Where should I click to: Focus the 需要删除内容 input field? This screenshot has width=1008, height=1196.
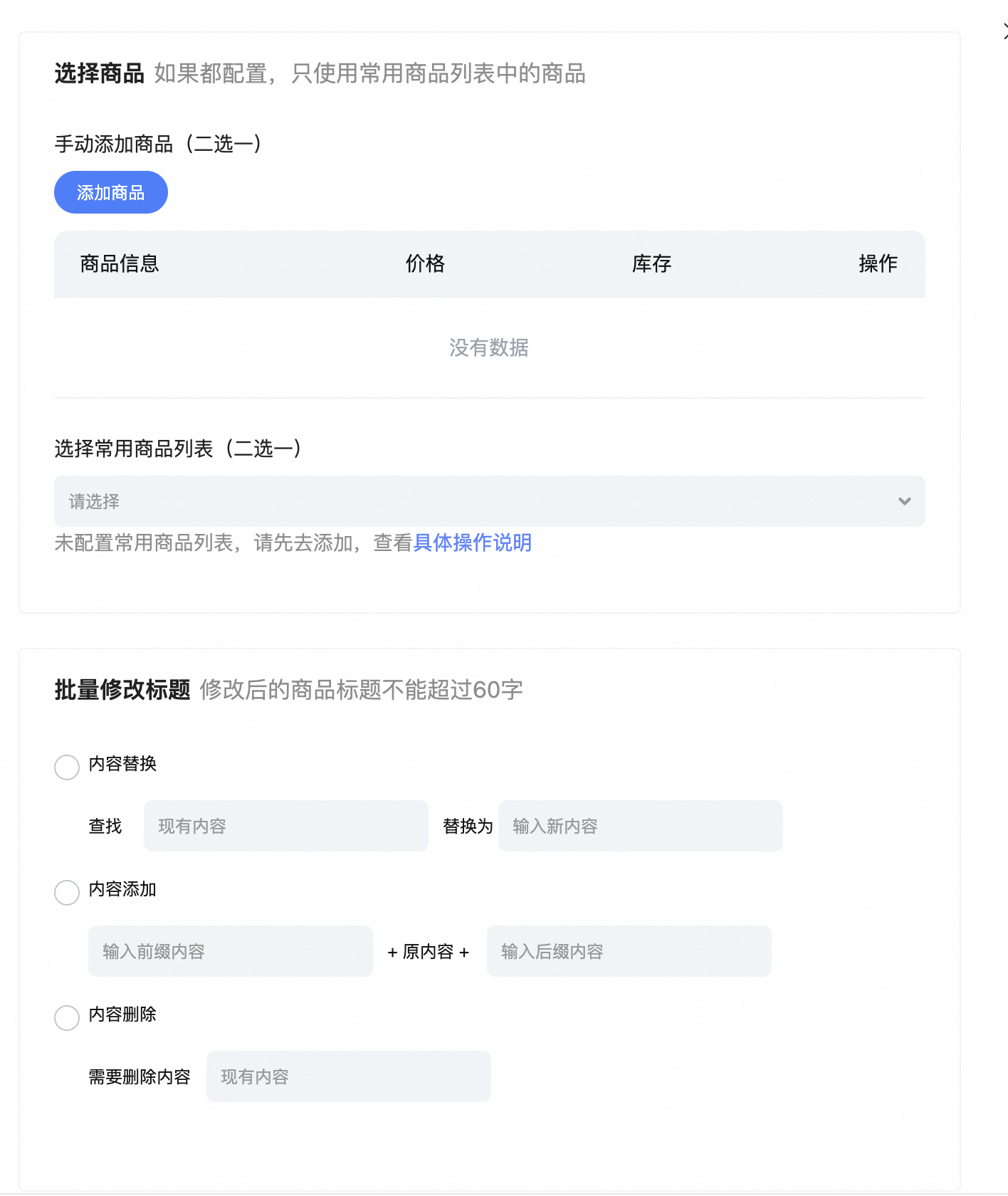point(348,1076)
